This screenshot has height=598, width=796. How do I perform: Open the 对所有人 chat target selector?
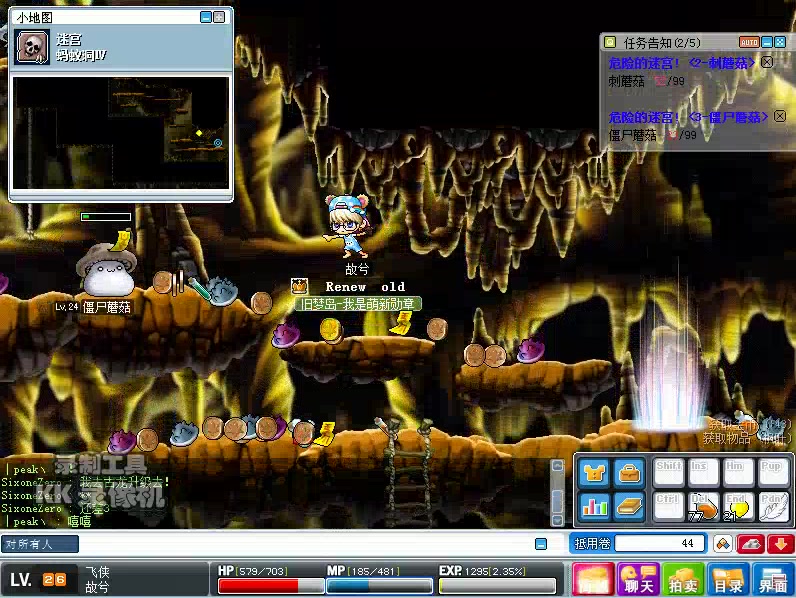pyautogui.click(x=40, y=544)
